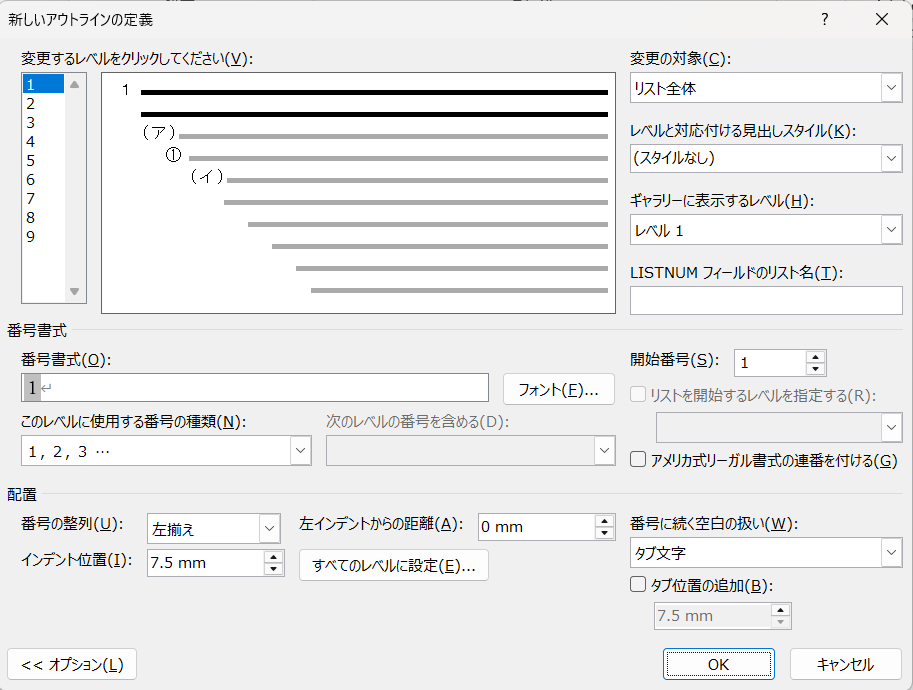Select level 6 in the level list
913x690 pixels.
[43, 179]
